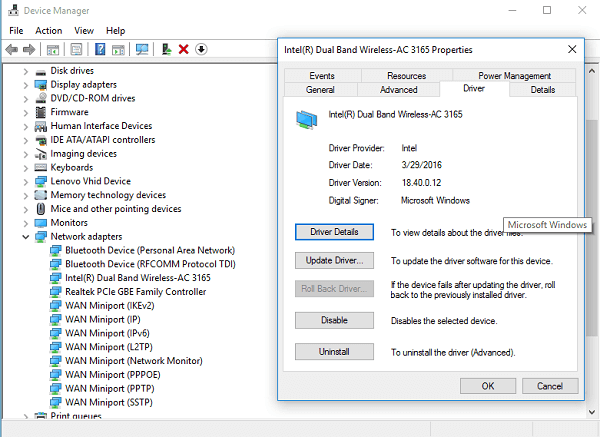Select Mice and other pointing devices icon
This screenshot has height=437, width=600.
[41, 209]
